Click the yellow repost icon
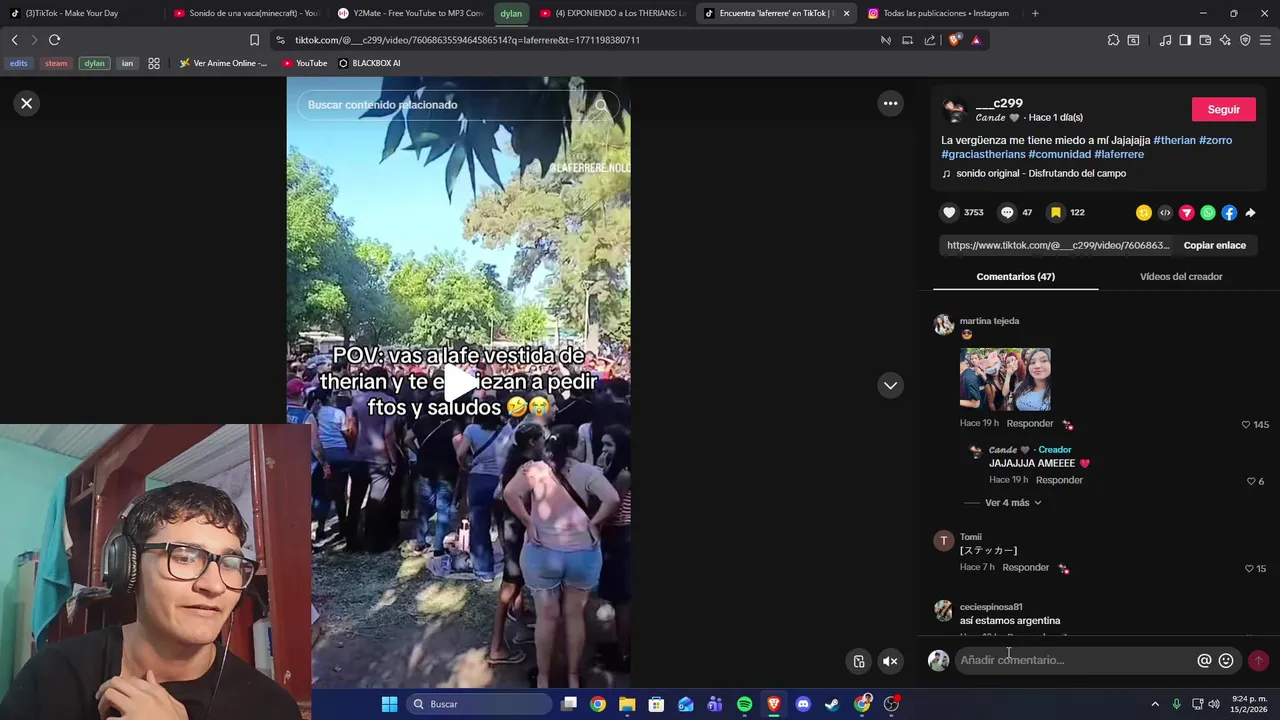The image size is (1280, 720). click(1144, 212)
